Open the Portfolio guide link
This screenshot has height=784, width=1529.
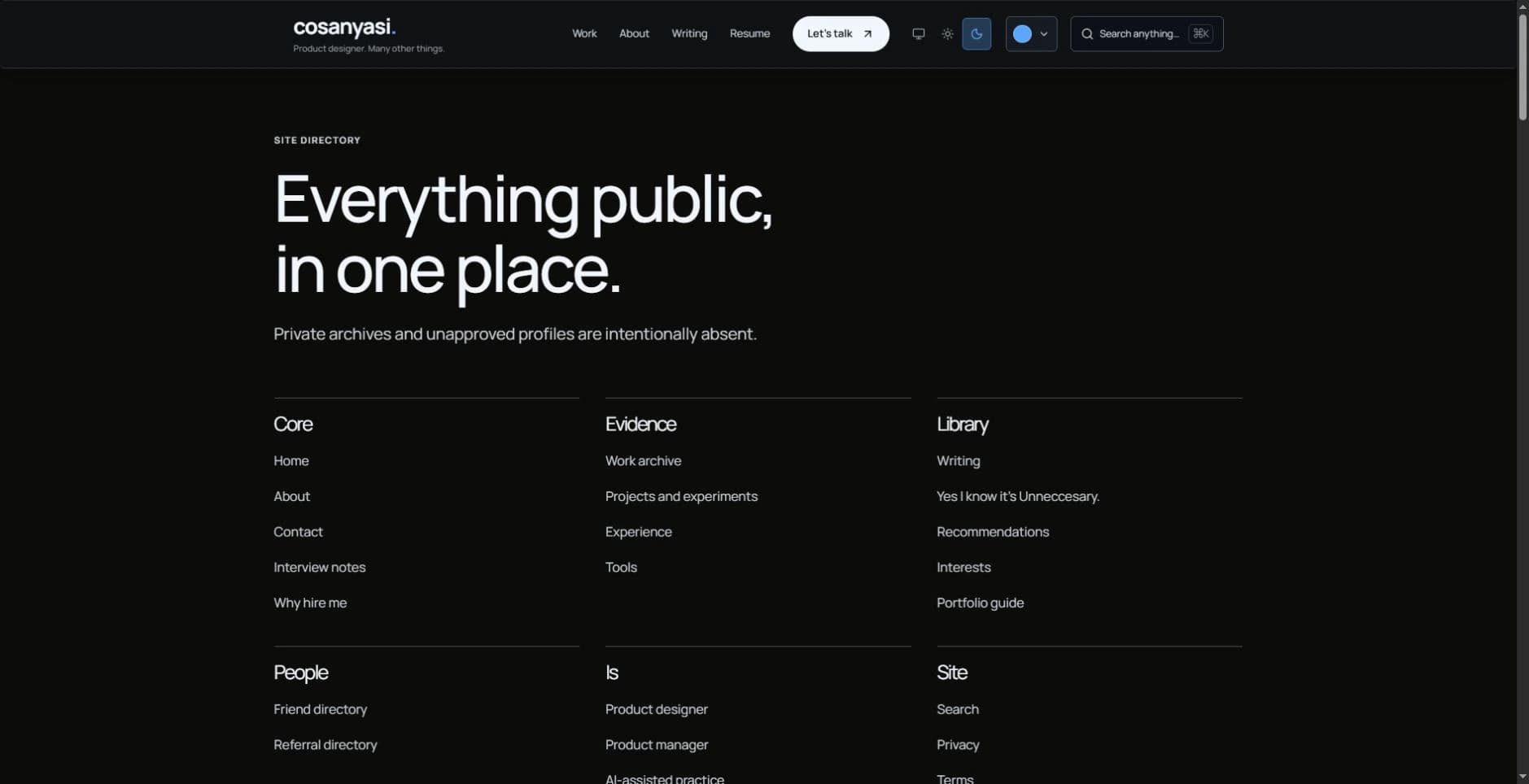pos(980,603)
